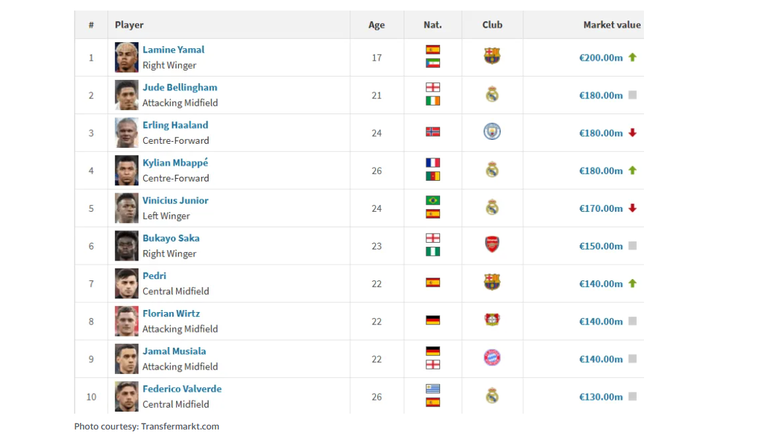Sort by the Market value column header

click(612, 25)
